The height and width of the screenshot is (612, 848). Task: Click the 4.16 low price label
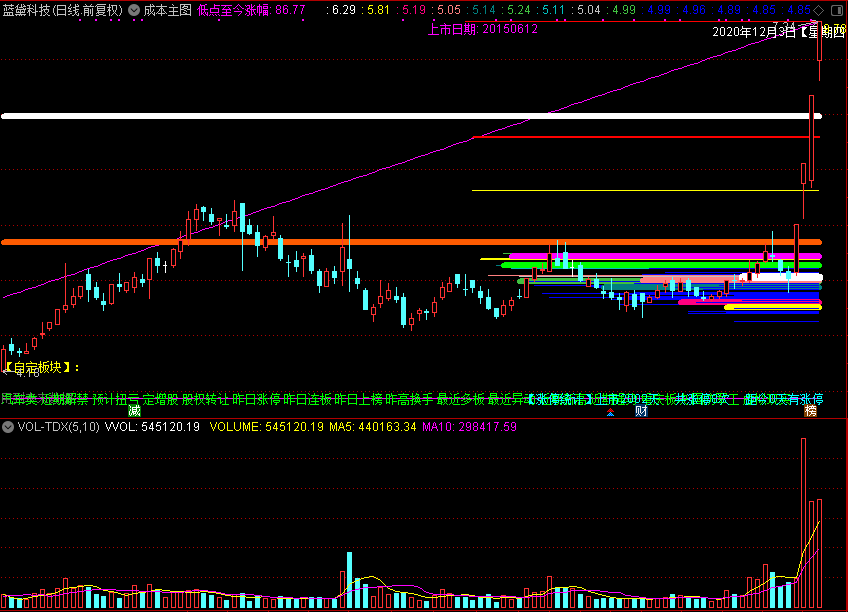[x=27, y=373]
